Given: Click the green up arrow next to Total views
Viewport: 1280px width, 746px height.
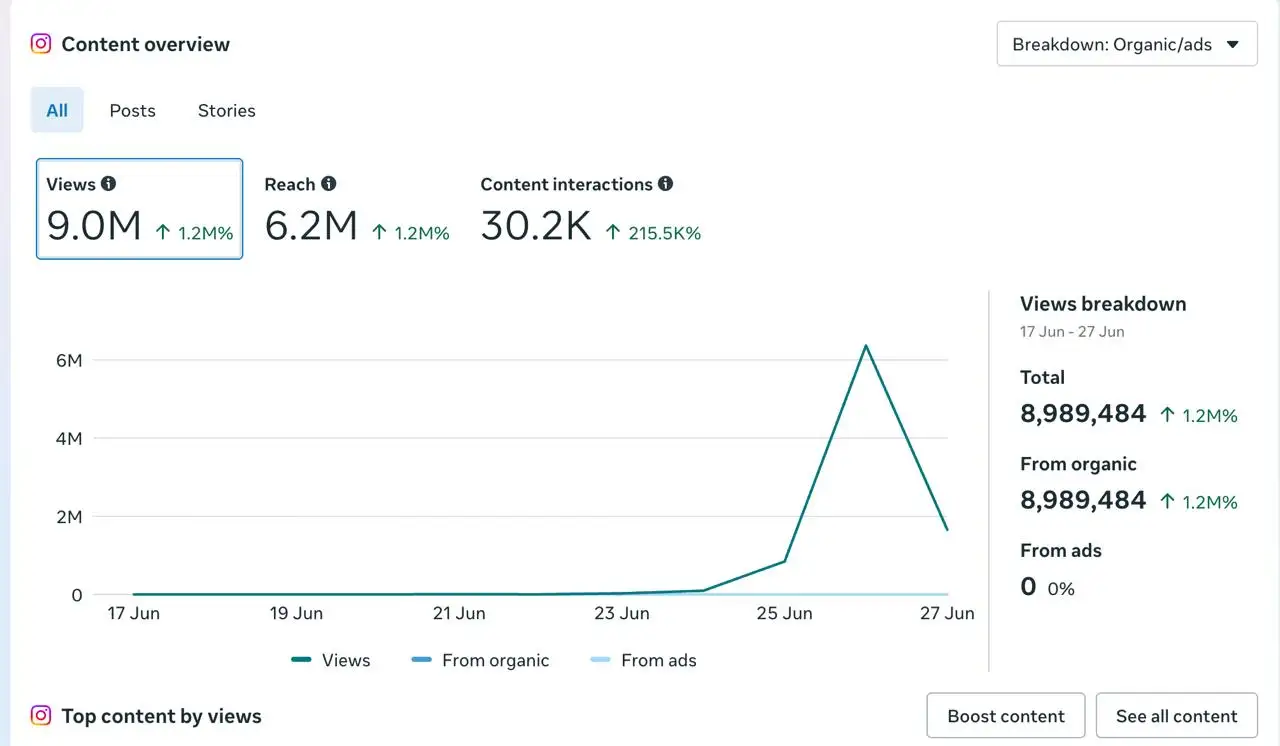Looking at the screenshot, I should click(1167, 415).
